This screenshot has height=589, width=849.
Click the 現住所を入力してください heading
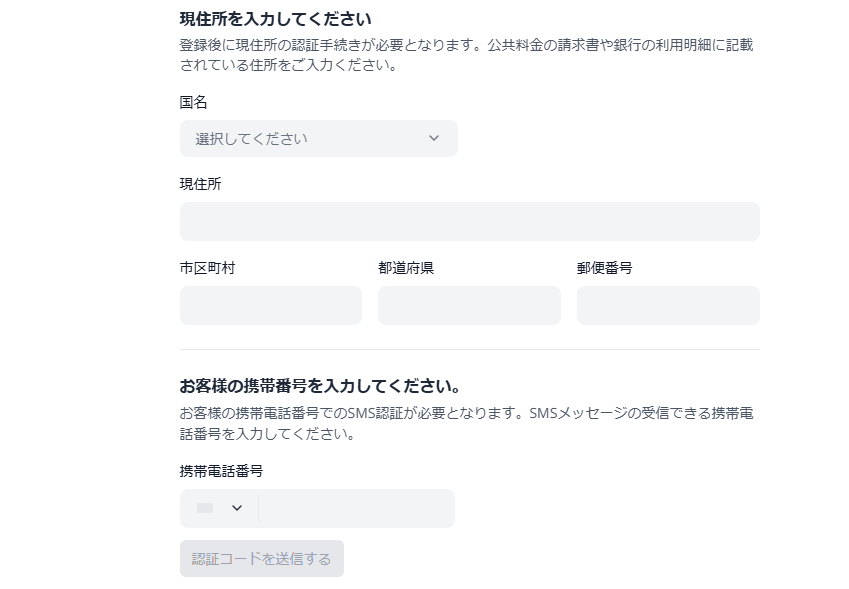coord(275,18)
